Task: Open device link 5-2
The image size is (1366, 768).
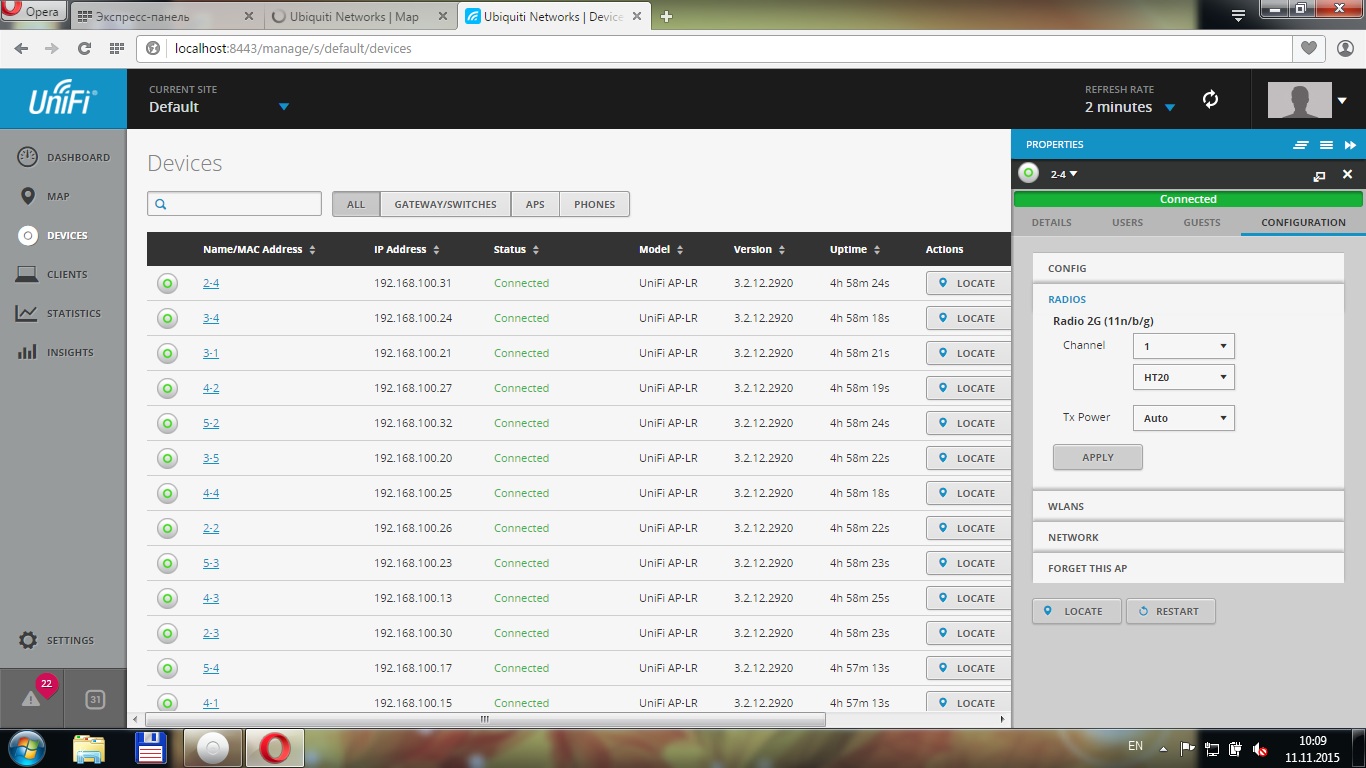Action: click(211, 423)
